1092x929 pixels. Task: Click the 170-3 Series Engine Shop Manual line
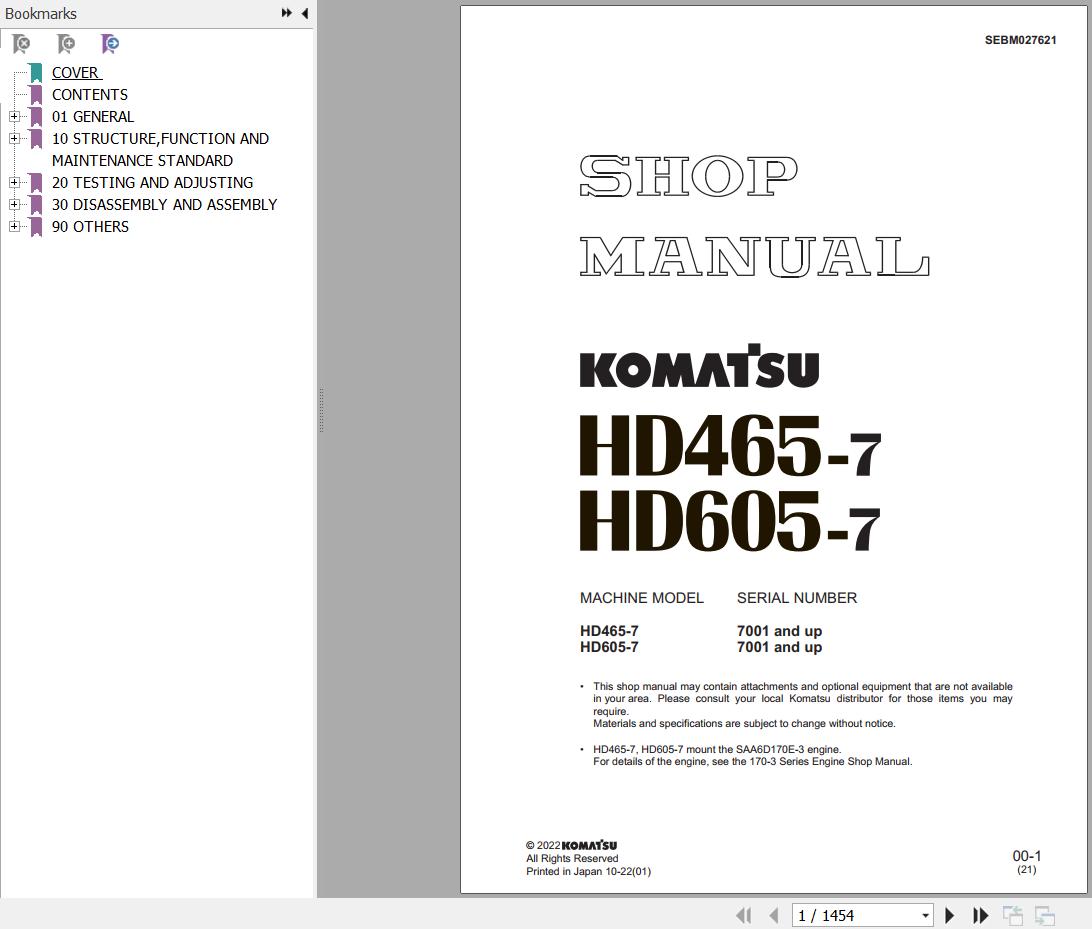[x=752, y=762]
